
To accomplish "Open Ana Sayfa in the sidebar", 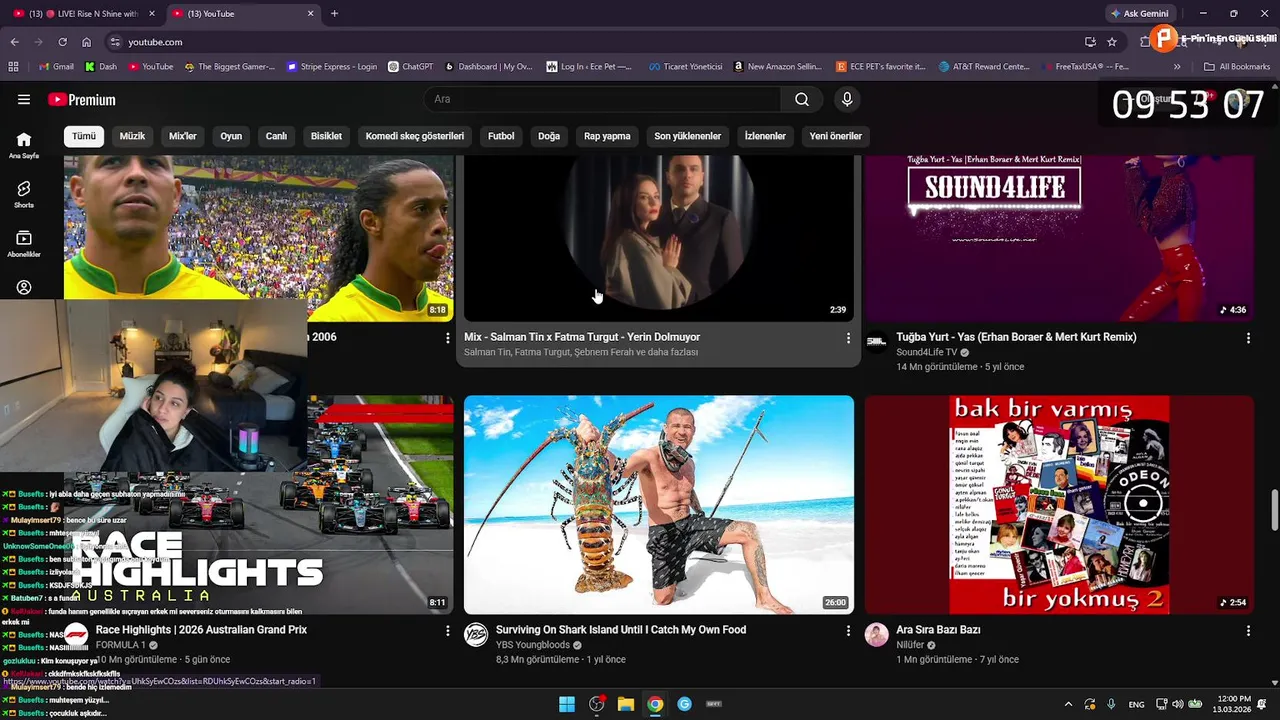I will [24, 145].
